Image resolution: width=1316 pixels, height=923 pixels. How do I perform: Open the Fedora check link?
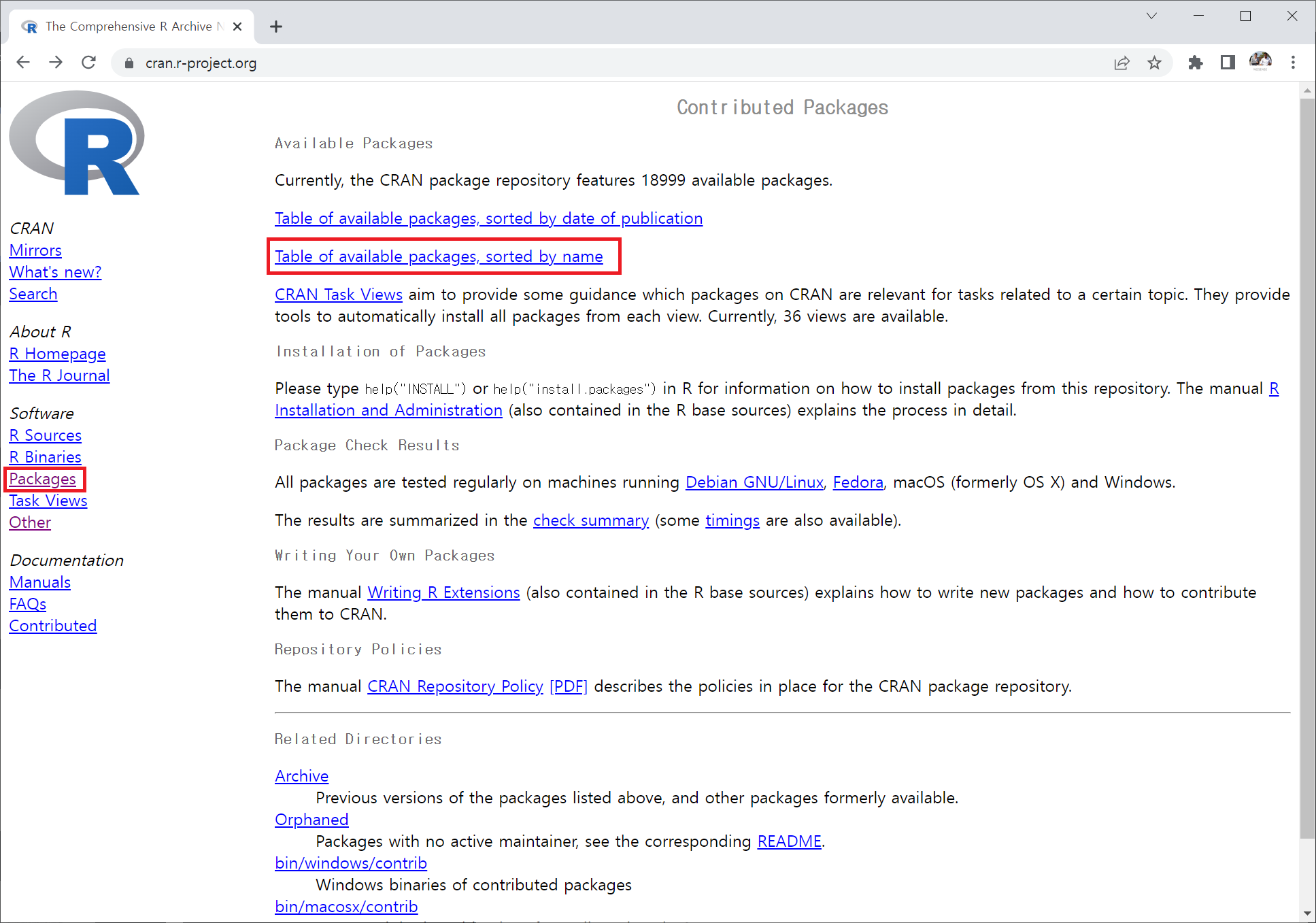(x=858, y=482)
